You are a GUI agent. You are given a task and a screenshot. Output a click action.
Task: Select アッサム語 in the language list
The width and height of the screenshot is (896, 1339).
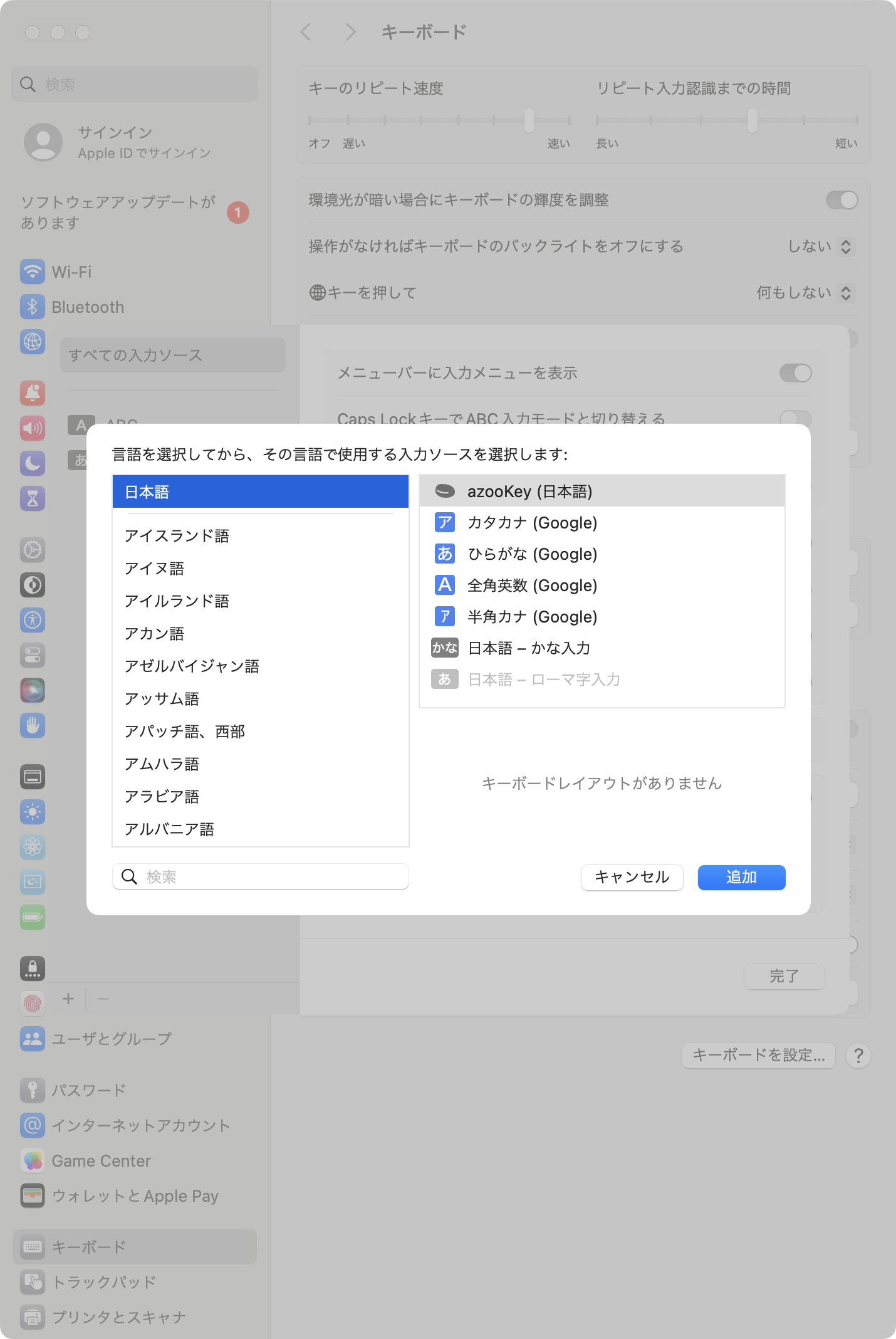pyautogui.click(x=261, y=699)
